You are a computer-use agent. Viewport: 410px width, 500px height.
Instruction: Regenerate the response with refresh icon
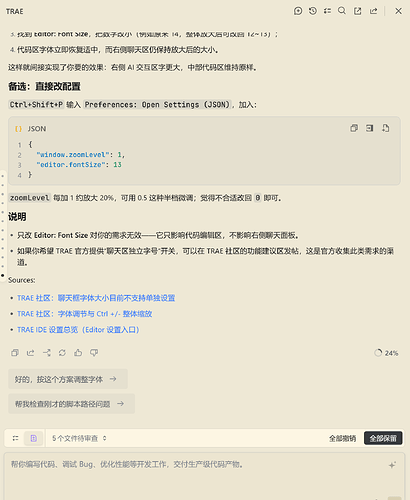(x=62, y=353)
